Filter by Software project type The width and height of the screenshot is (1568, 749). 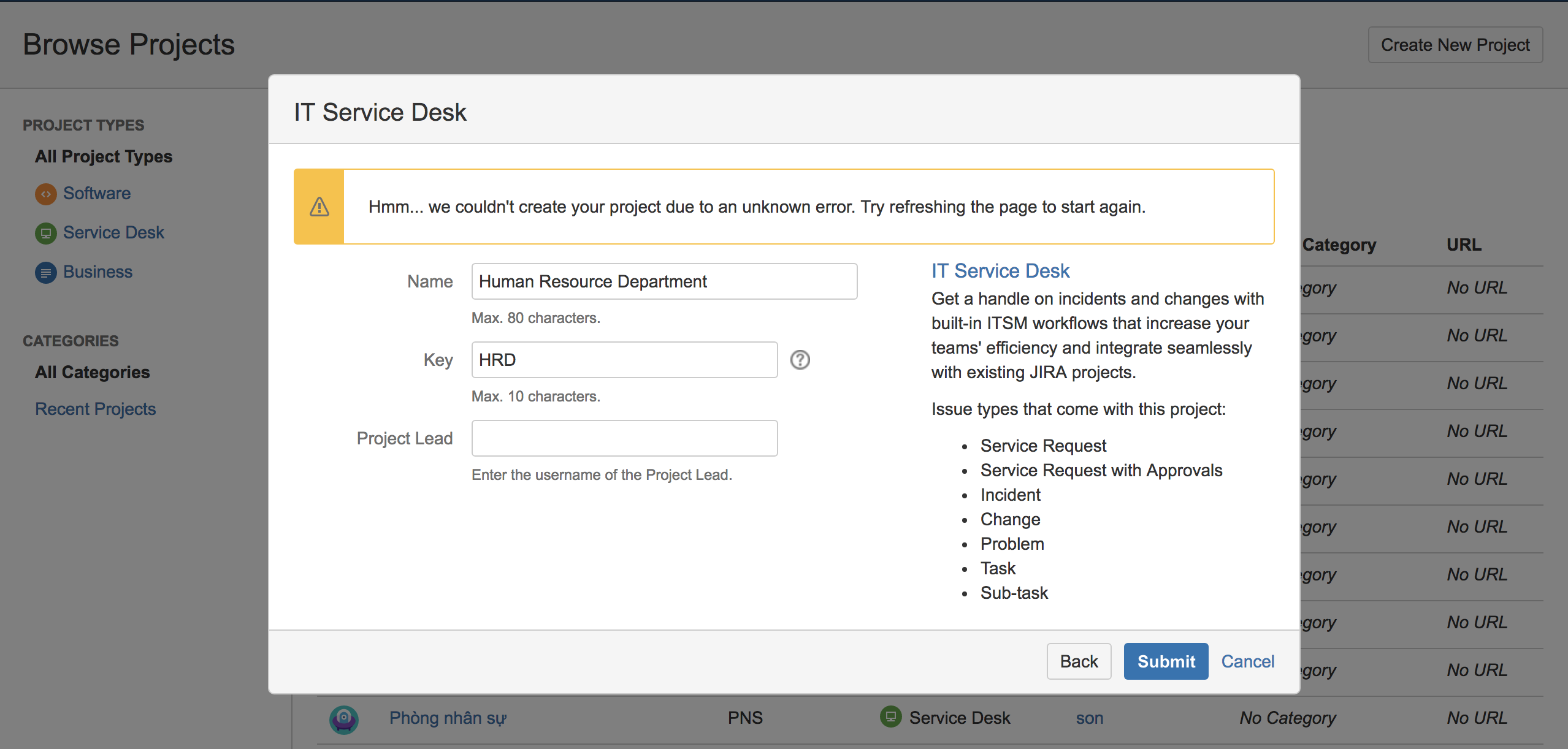(97, 193)
